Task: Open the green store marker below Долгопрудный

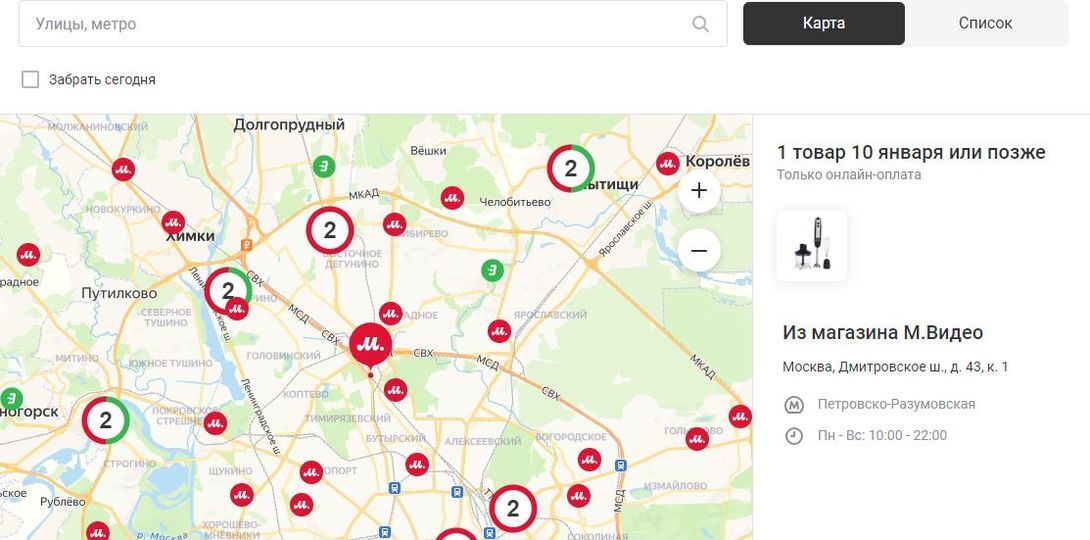Action: pyautogui.click(x=323, y=166)
